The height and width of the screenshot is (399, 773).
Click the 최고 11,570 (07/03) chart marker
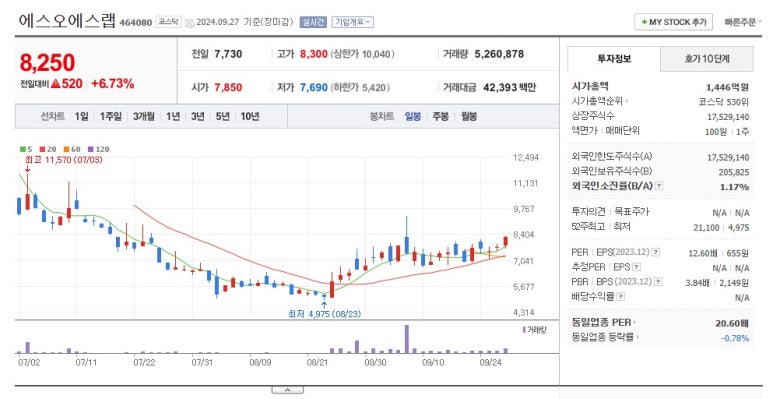pos(64,160)
